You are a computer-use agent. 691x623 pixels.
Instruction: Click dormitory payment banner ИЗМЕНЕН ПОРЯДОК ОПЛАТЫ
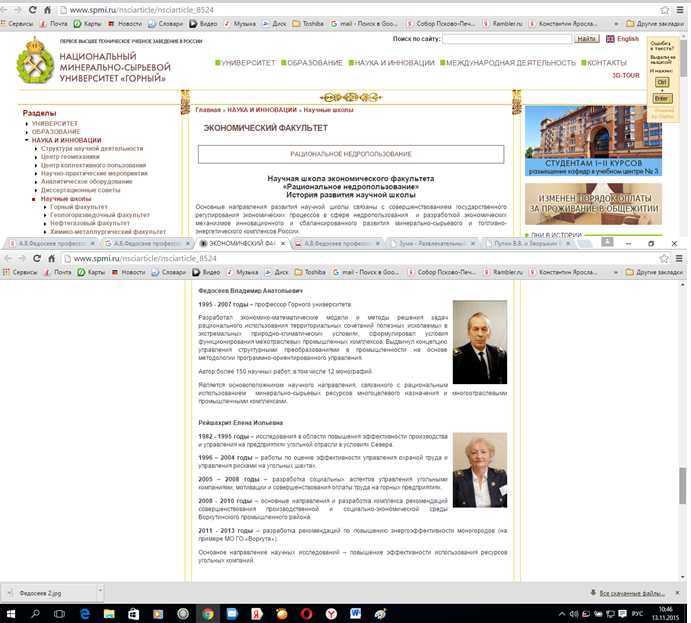(x=593, y=204)
